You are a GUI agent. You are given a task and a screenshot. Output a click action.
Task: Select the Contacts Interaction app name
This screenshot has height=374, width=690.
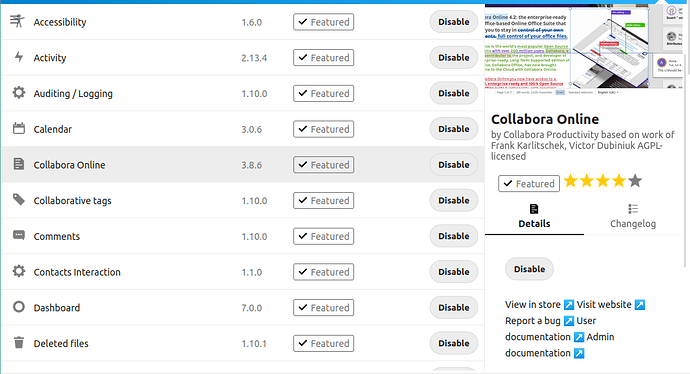pyautogui.click(x=77, y=272)
